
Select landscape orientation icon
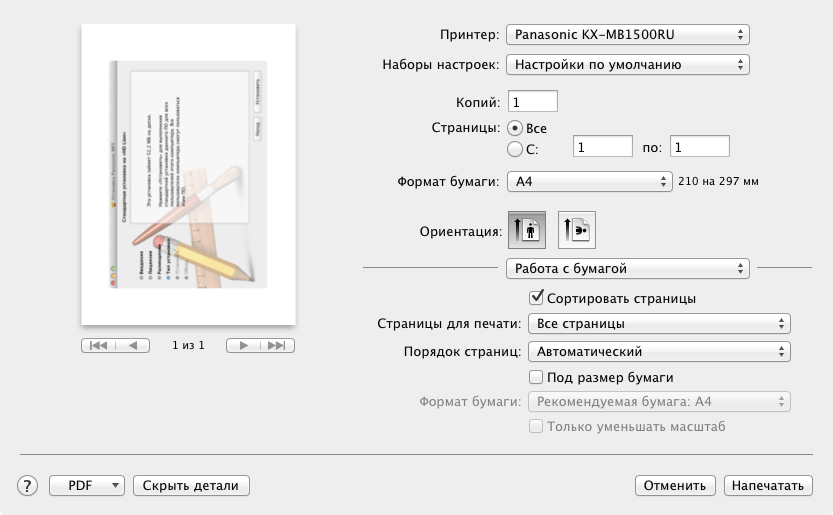(577, 230)
